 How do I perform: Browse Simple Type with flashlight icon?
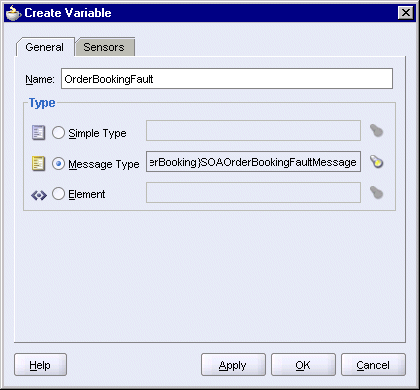click(377, 131)
